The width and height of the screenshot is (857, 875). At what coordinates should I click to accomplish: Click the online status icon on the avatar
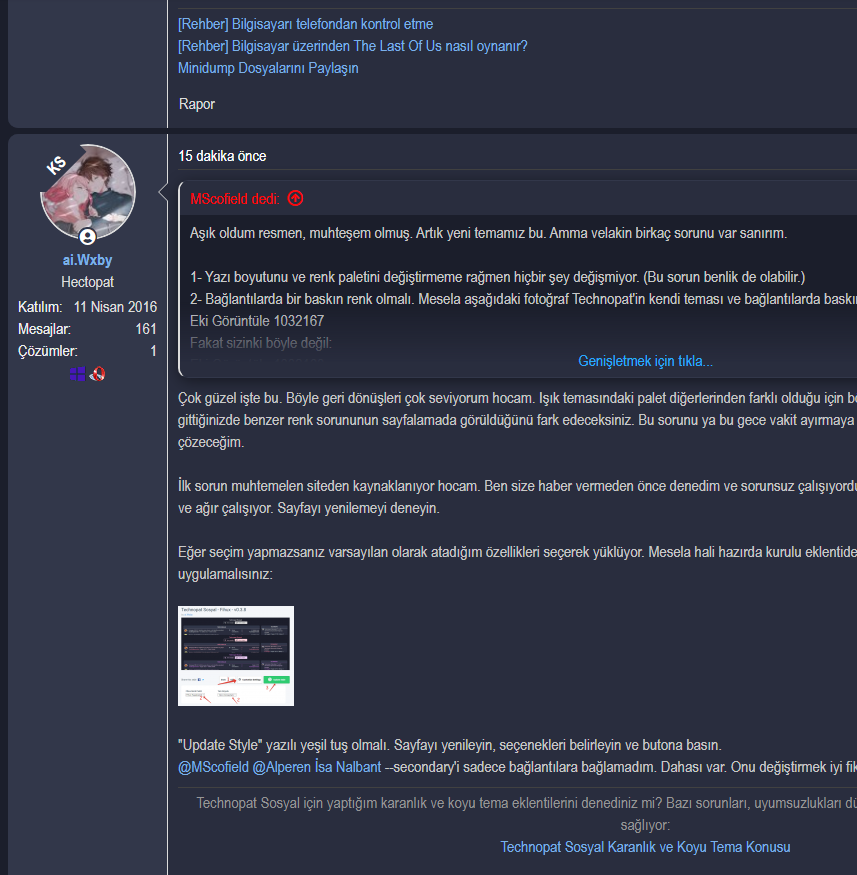click(88, 237)
